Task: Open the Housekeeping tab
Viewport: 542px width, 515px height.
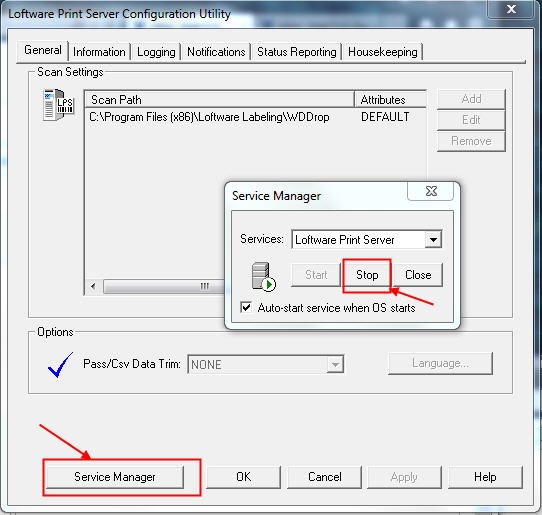Action: 383,52
